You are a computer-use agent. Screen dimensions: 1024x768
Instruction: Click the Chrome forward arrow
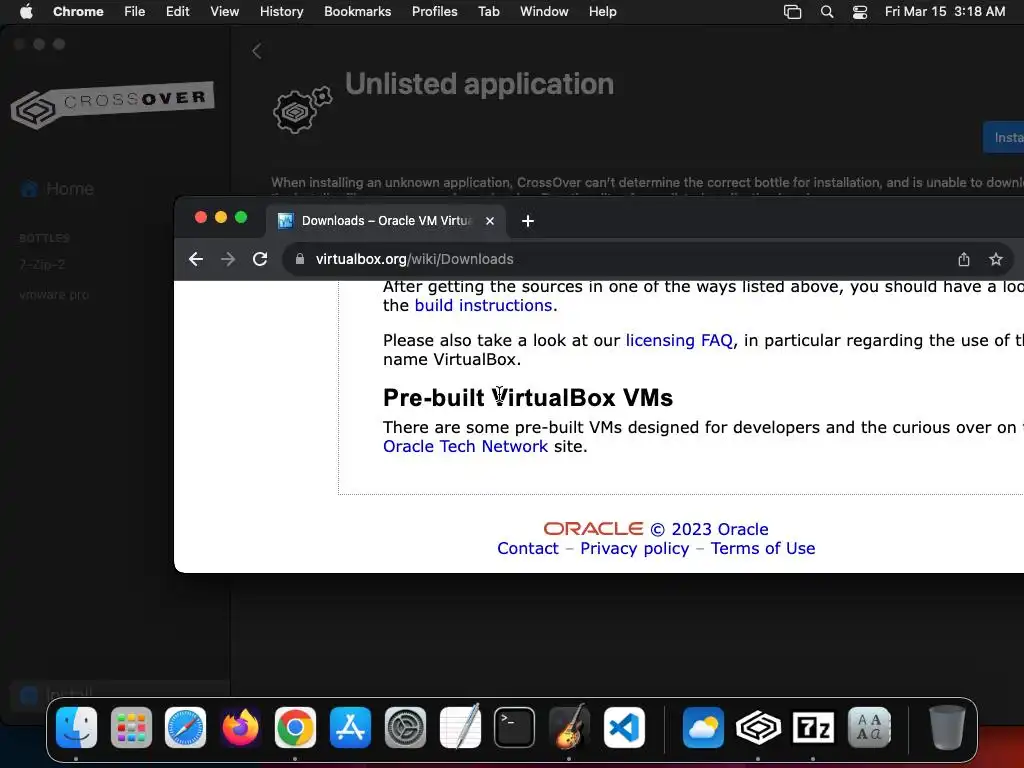228,259
